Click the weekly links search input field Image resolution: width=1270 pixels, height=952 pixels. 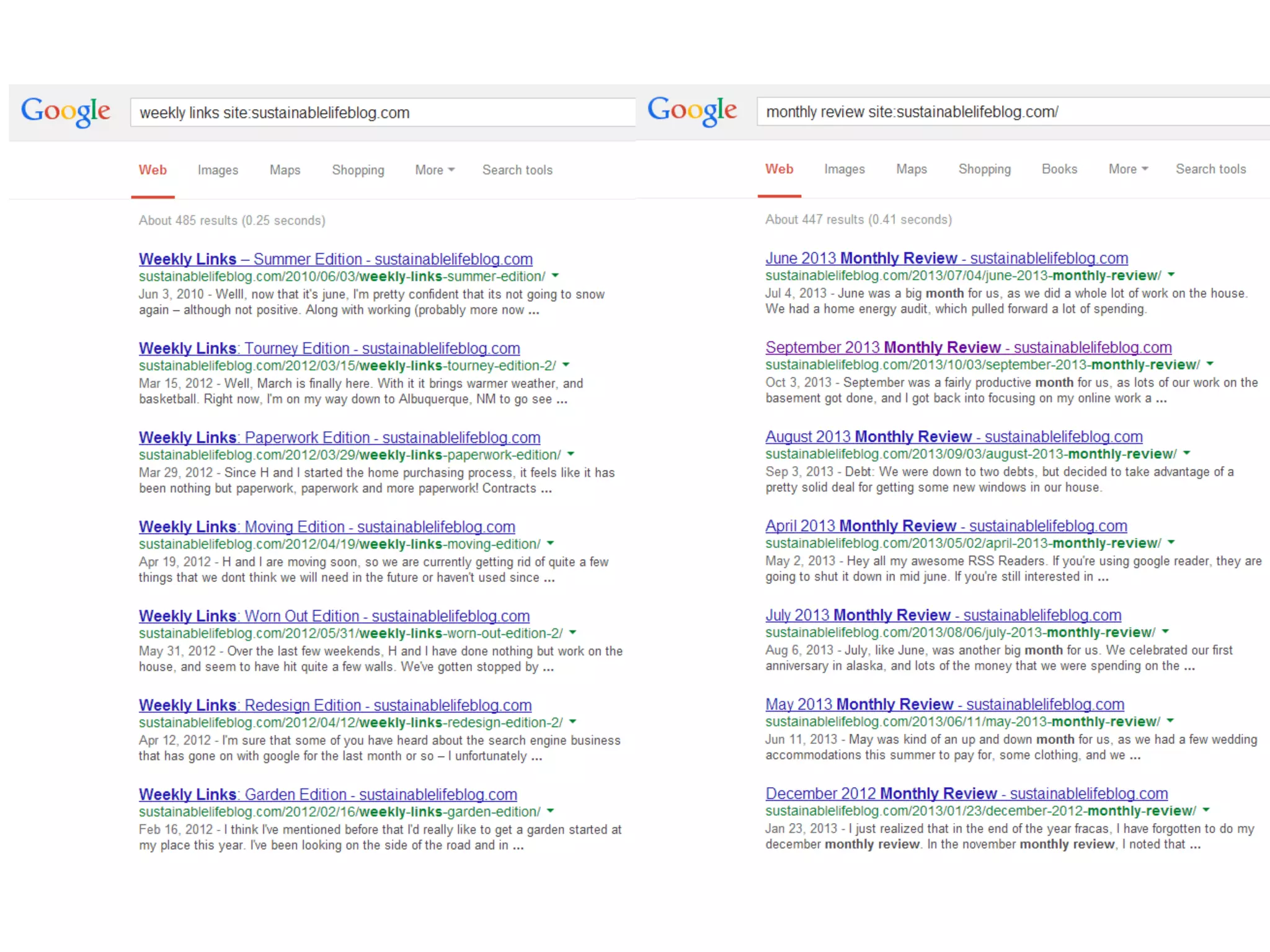pyautogui.click(x=382, y=113)
